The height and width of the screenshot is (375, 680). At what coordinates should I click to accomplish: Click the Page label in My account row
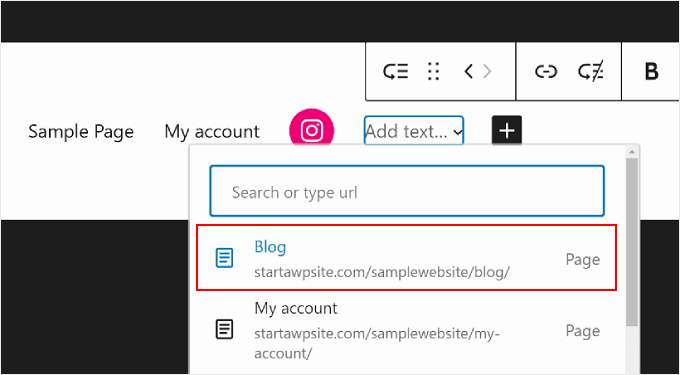pos(583,331)
